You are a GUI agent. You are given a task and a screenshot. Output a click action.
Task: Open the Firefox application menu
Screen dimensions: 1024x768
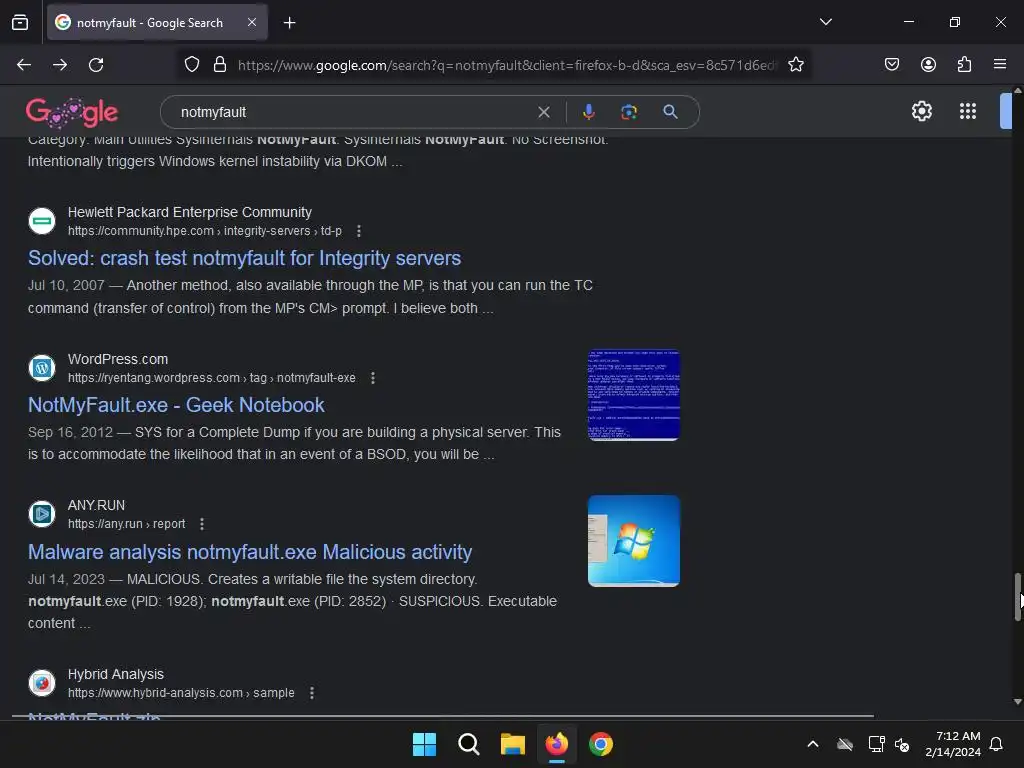coord(999,64)
